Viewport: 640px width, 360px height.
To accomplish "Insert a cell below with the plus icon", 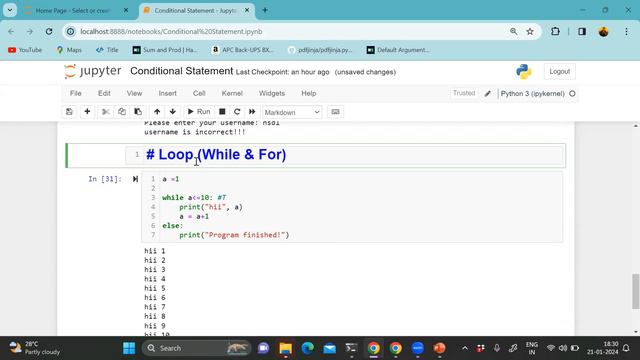I will 87,112.
